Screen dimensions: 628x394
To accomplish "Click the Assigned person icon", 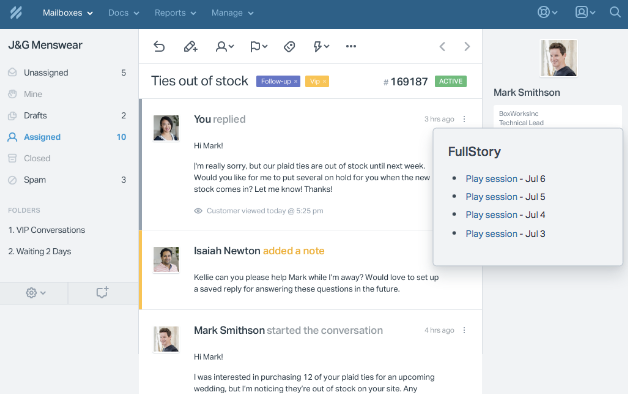I will [x=12, y=137].
